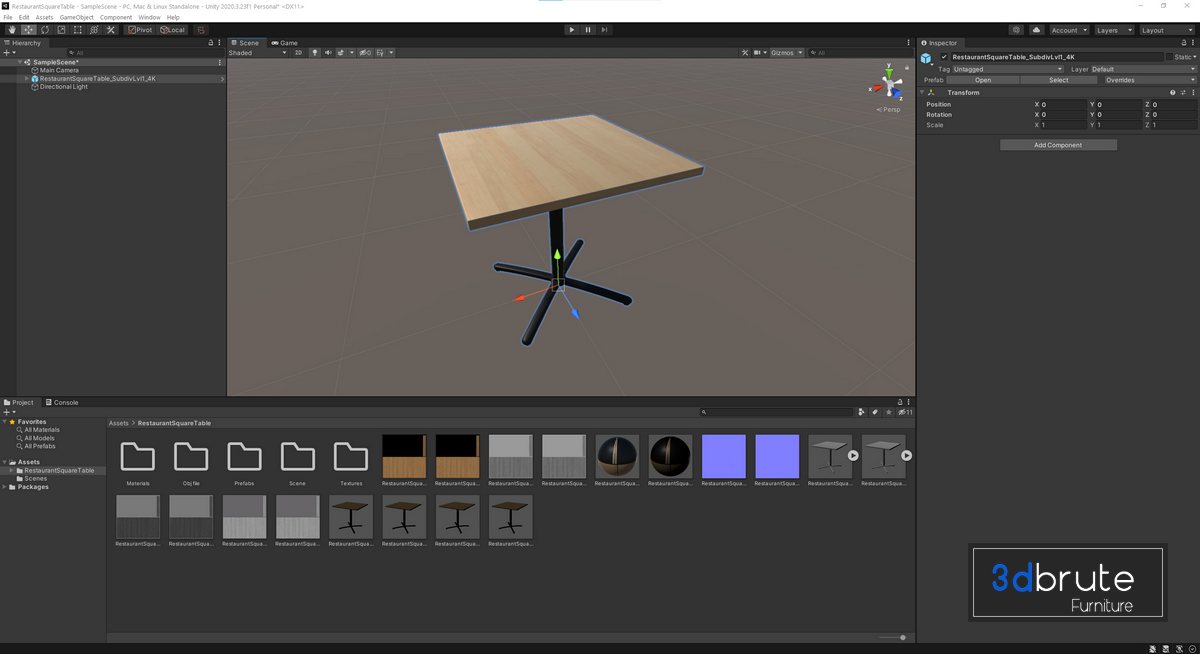Screen dimensions: 1200x654
Task: Select the Hand tool in toolbar
Action: 12,30
